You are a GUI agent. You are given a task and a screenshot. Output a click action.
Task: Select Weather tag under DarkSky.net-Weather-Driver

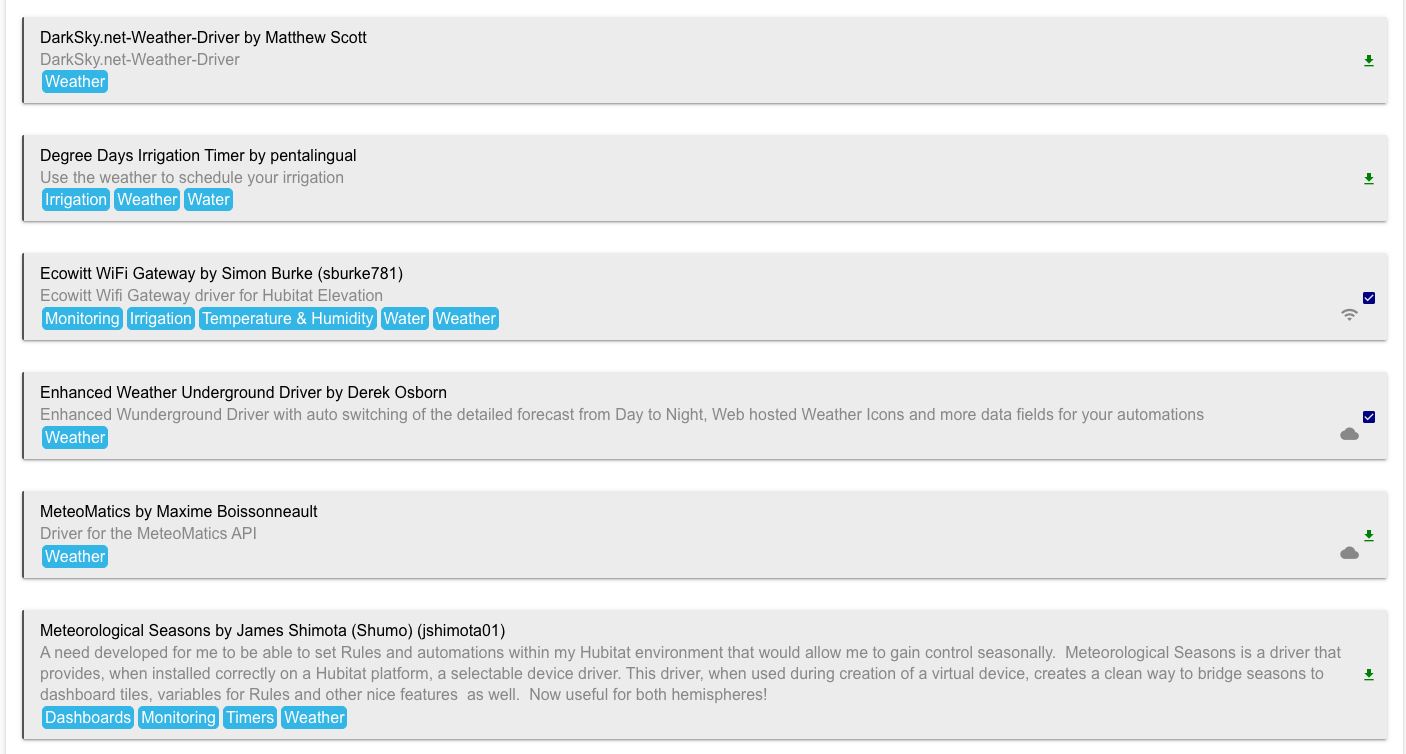click(75, 82)
